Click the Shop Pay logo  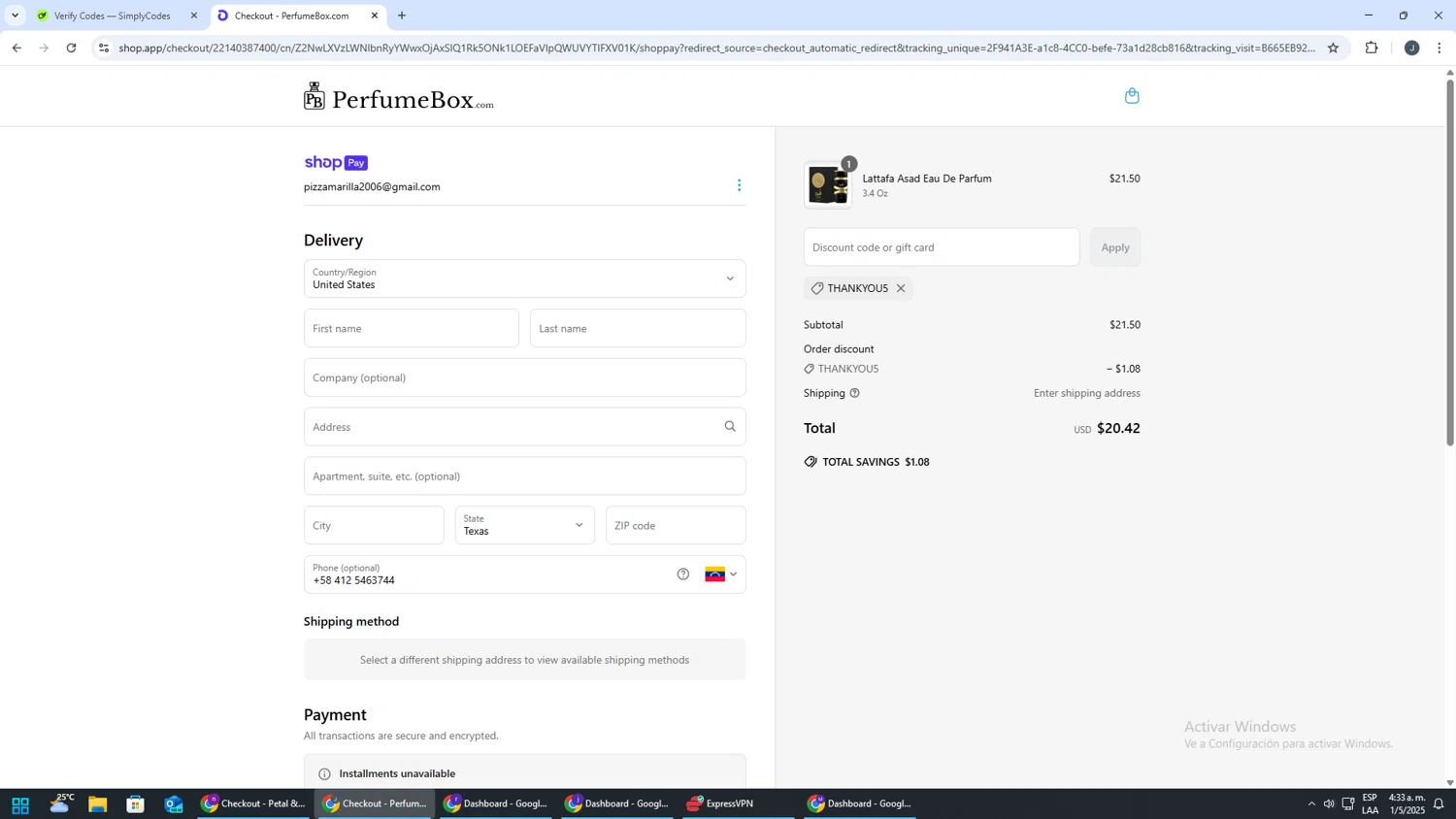point(336,163)
